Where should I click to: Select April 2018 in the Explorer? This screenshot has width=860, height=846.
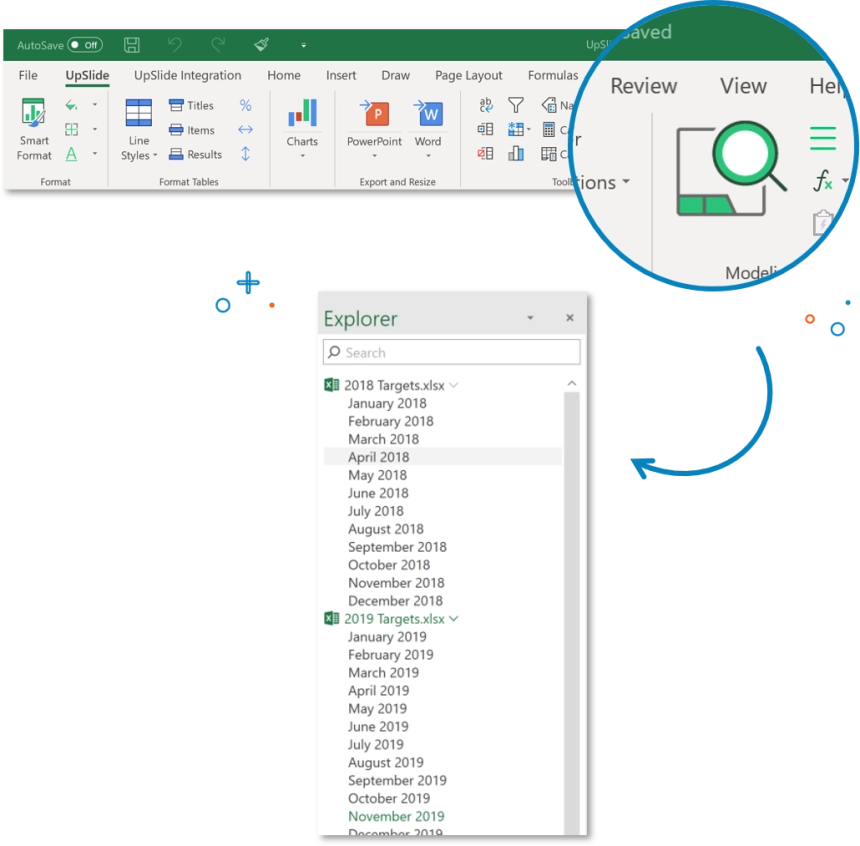[x=377, y=456]
